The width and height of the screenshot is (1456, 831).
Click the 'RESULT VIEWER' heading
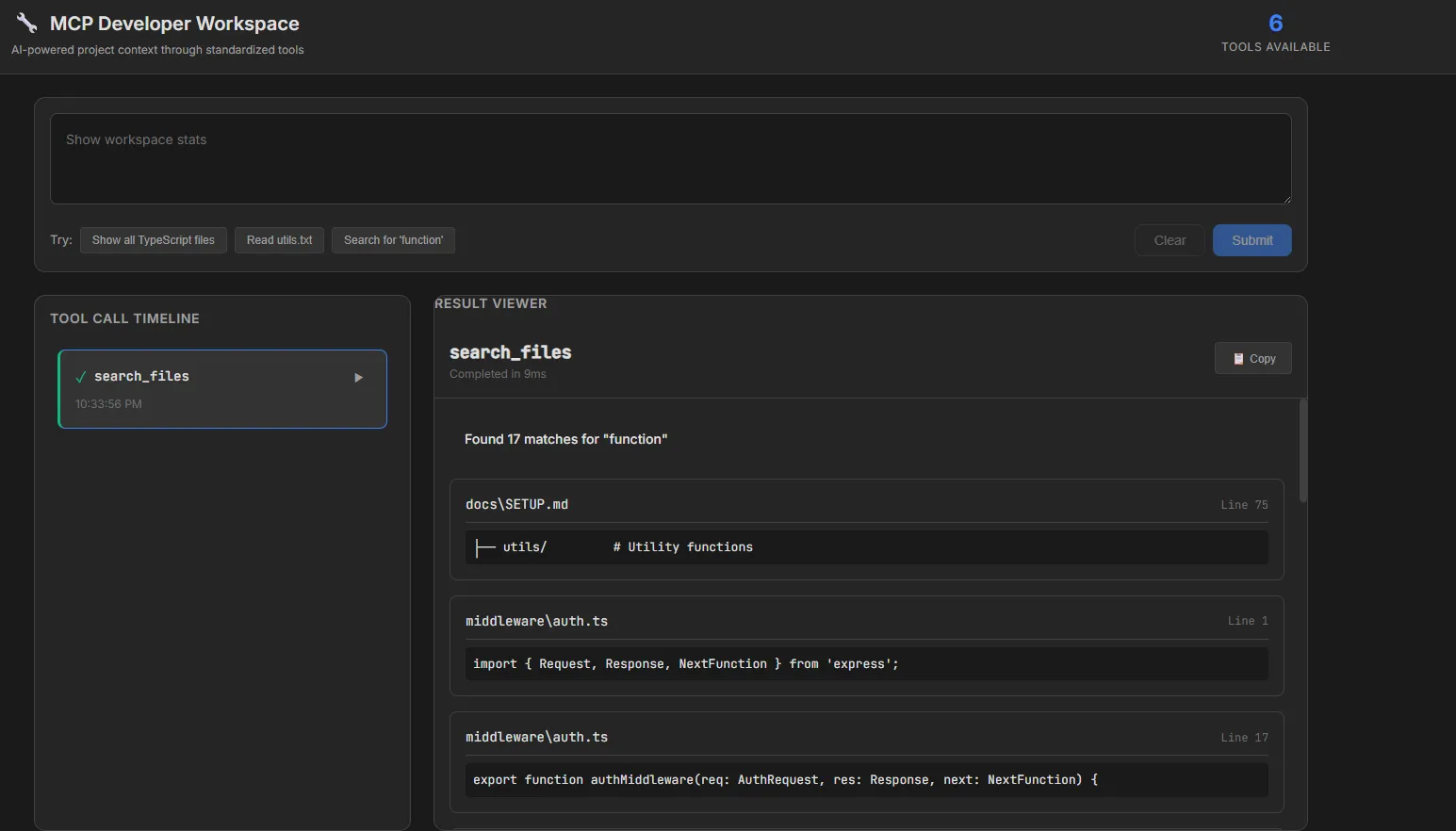[x=490, y=303]
